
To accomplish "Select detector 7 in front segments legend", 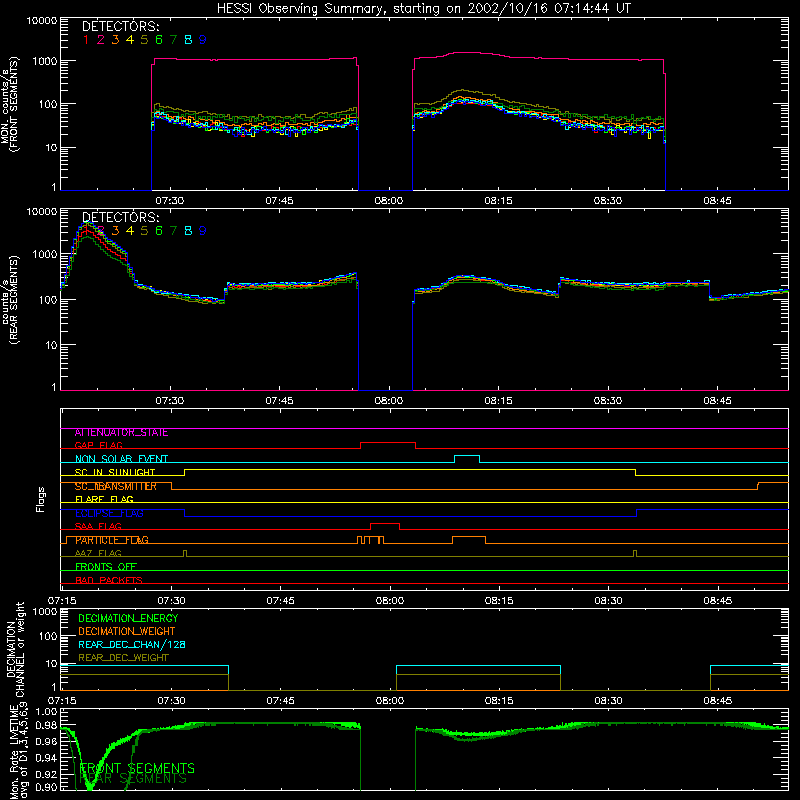I will [x=173, y=39].
